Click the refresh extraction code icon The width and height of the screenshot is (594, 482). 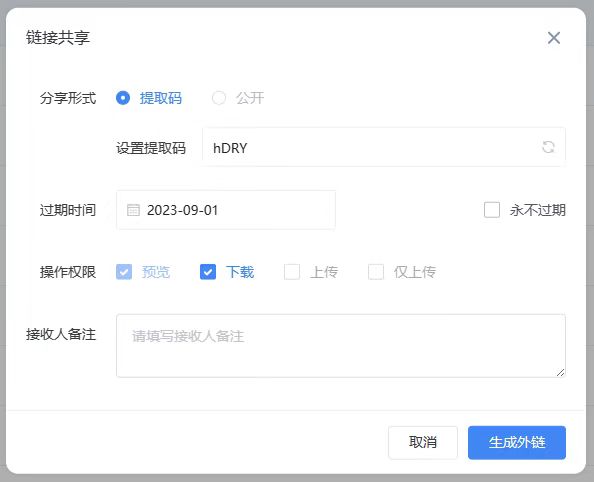(x=548, y=147)
